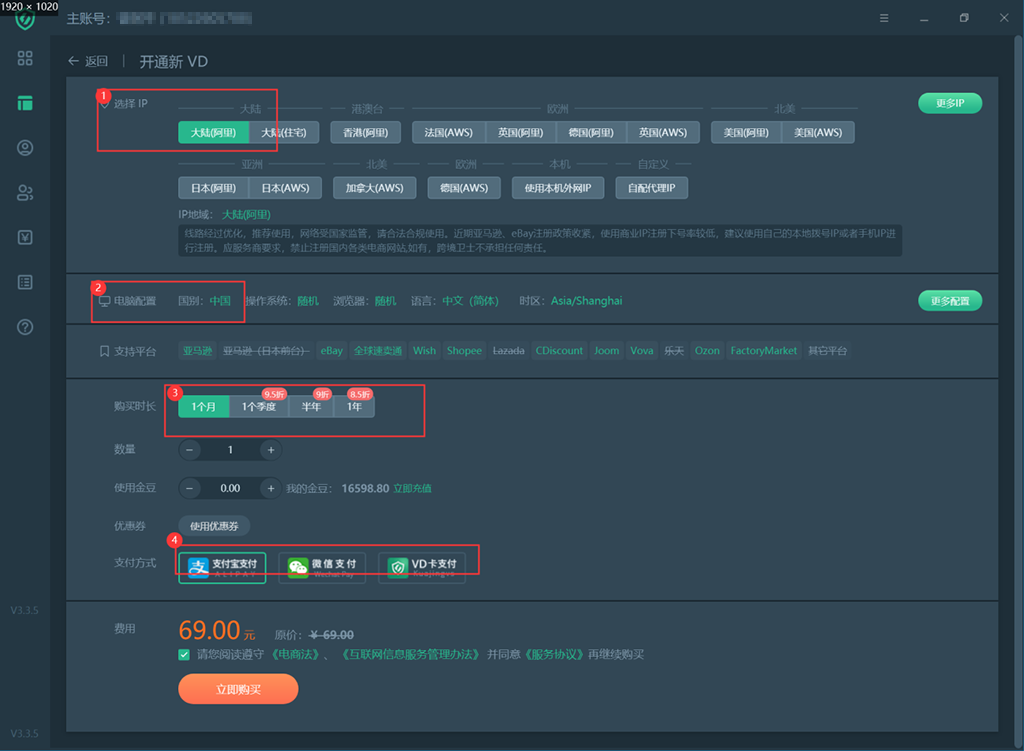Open the VD window list sidebar icon
Viewport: 1024px width, 751px height.
[x=25, y=103]
